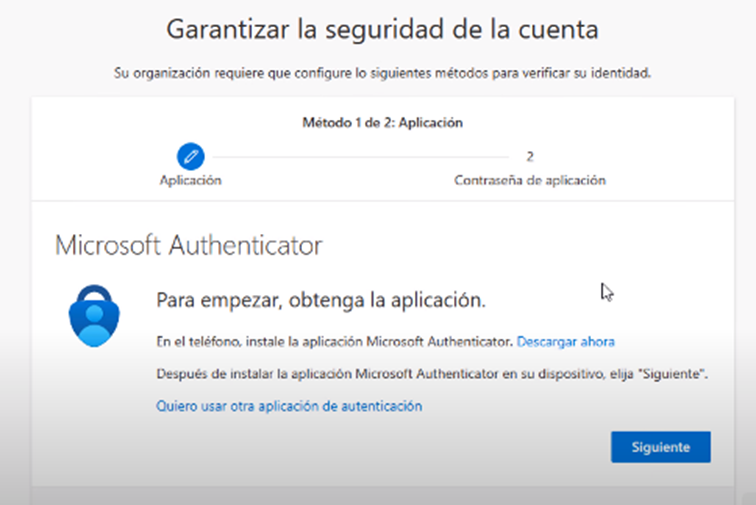Click the Contraseña de aplicación step label
The width and height of the screenshot is (756, 505).
tap(530, 180)
